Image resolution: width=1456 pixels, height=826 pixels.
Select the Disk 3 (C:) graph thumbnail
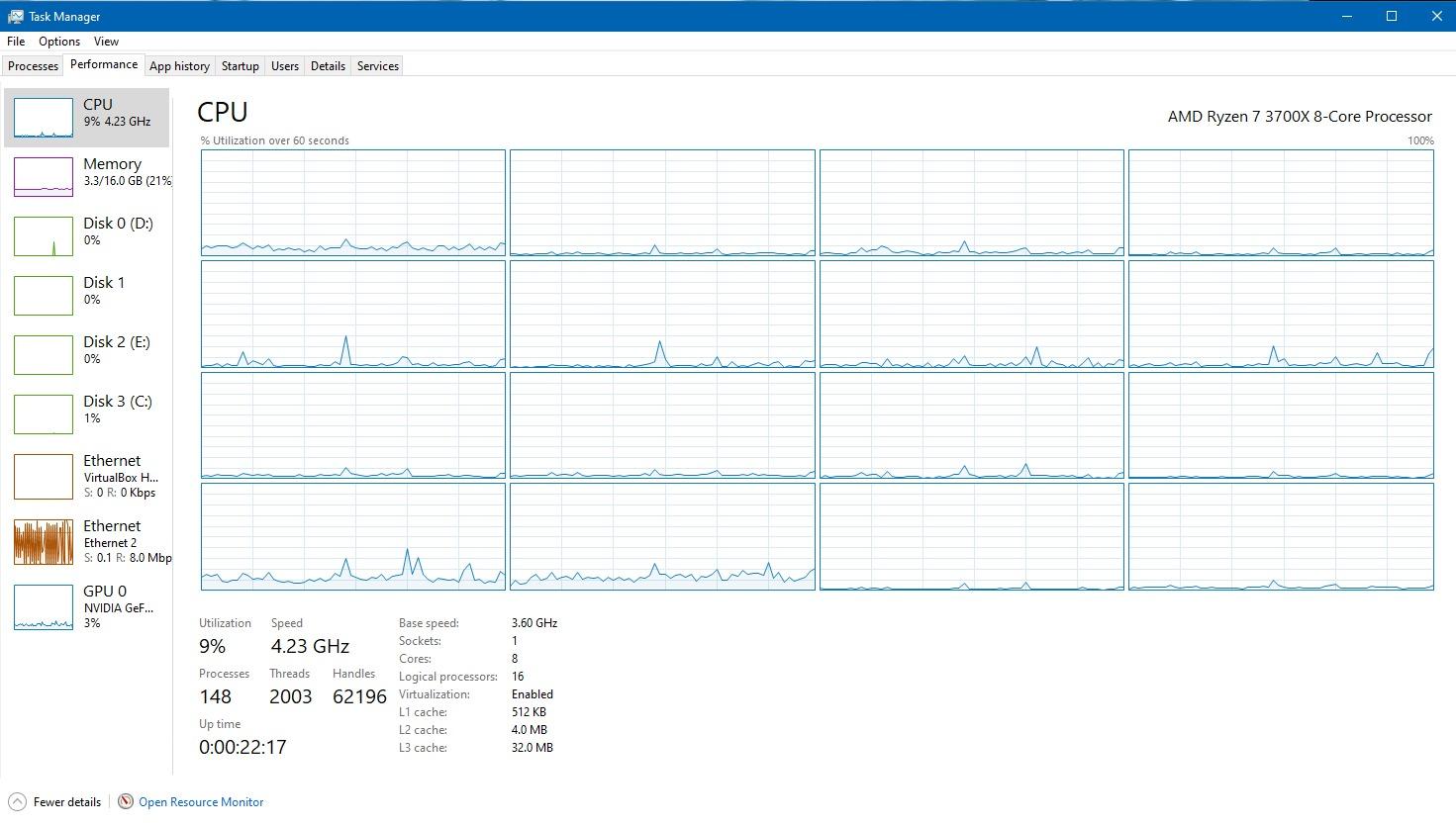[44, 414]
